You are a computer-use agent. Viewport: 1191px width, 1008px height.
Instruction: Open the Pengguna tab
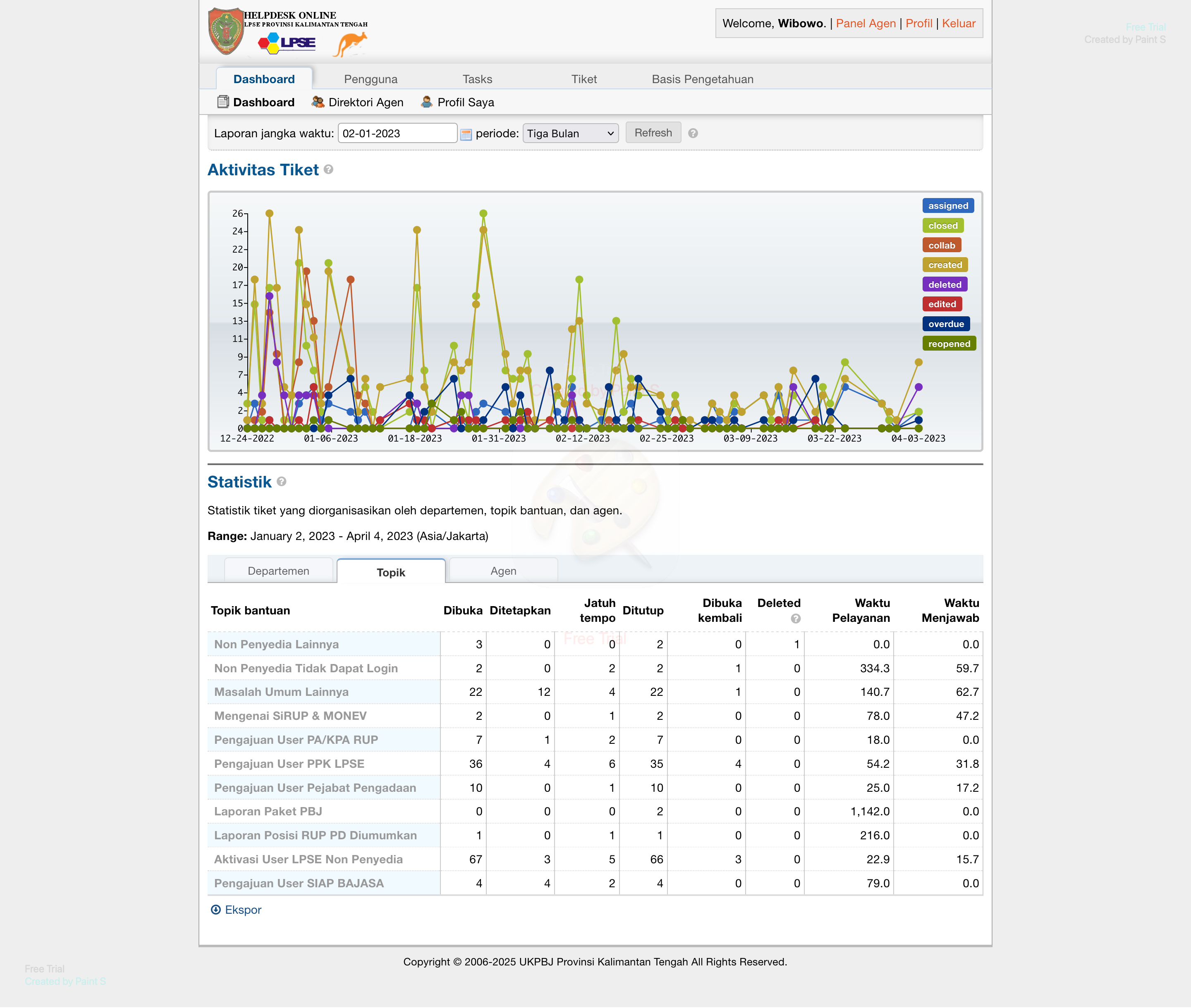click(371, 79)
